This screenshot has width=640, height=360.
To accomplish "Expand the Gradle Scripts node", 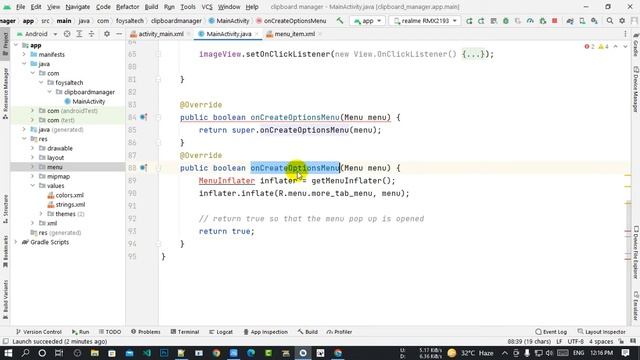I will coord(16,242).
